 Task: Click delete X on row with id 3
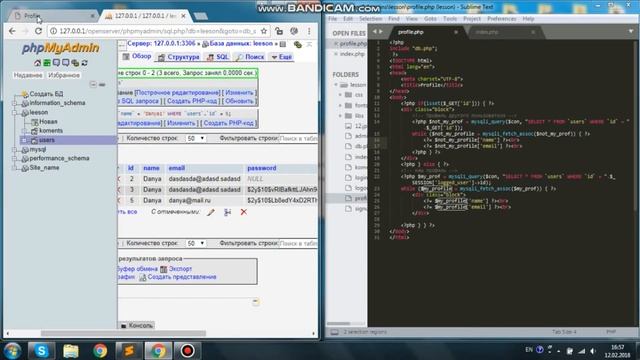pos(119,190)
